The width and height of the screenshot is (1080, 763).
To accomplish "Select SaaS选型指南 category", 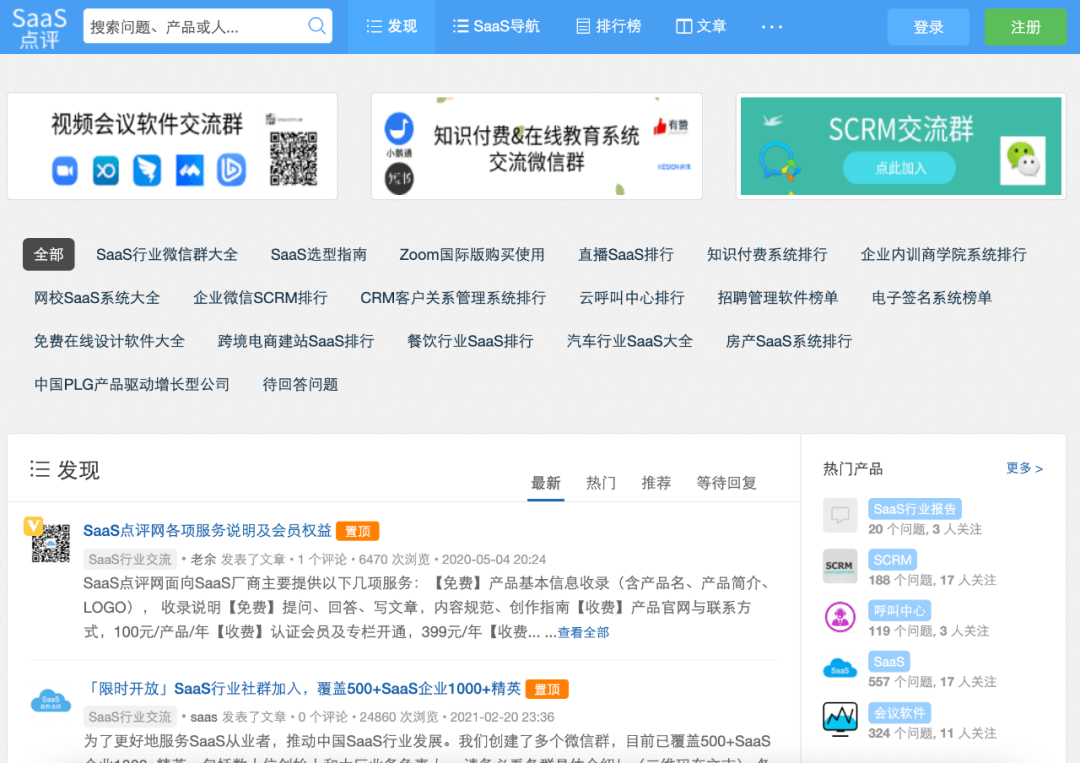I will coord(318,255).
